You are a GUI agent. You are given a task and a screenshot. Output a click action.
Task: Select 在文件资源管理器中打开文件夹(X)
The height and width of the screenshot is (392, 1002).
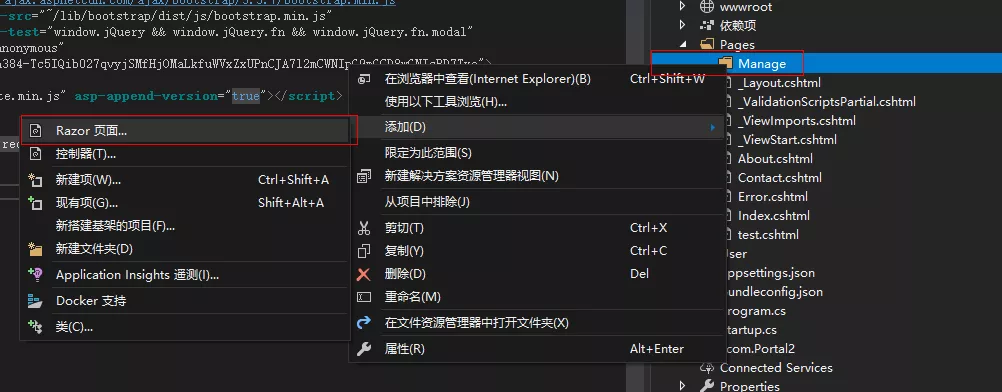537,323
